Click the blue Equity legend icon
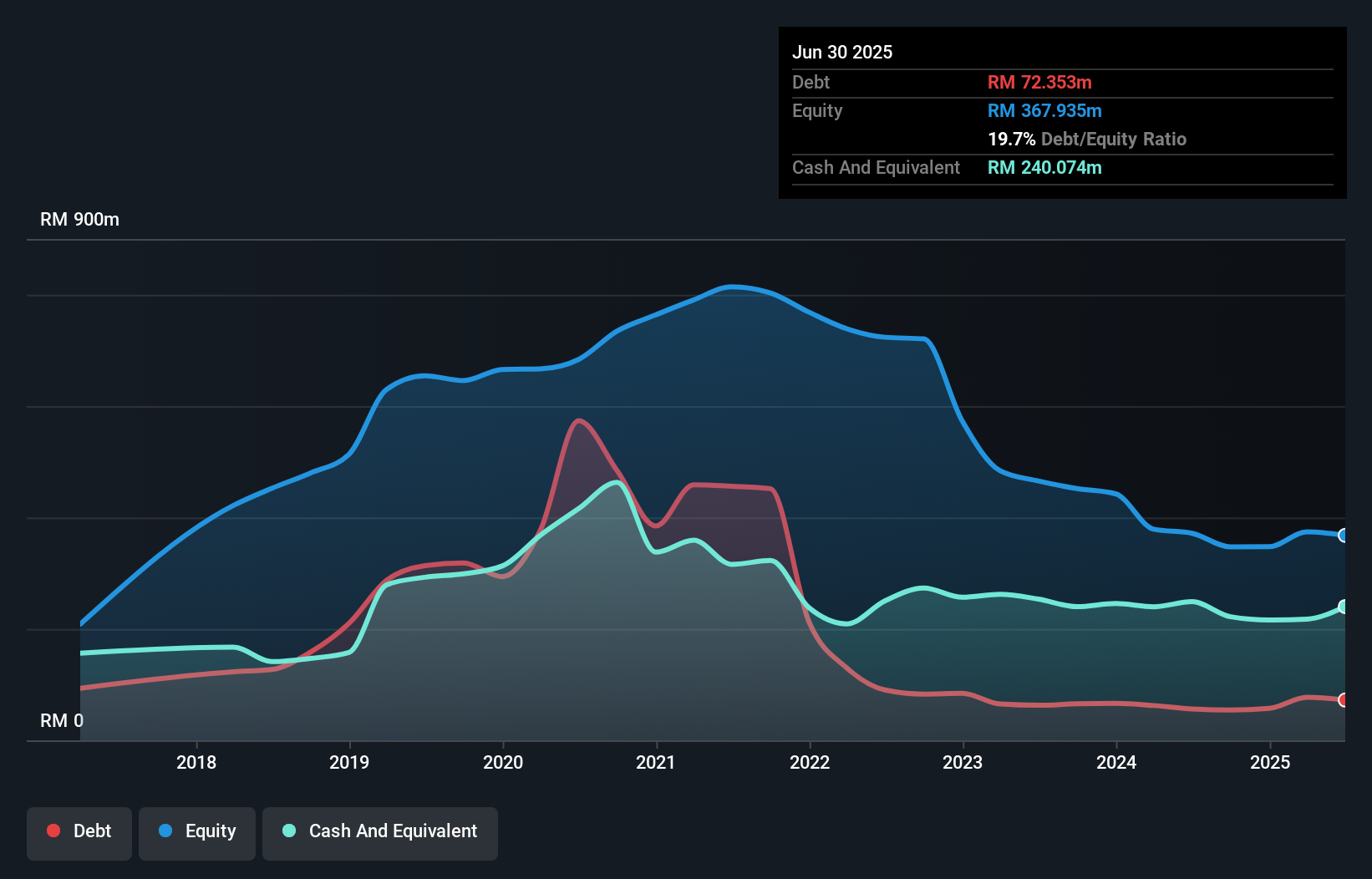The image size is (1372, 879). pyautogui.click(x=166, y=831)
